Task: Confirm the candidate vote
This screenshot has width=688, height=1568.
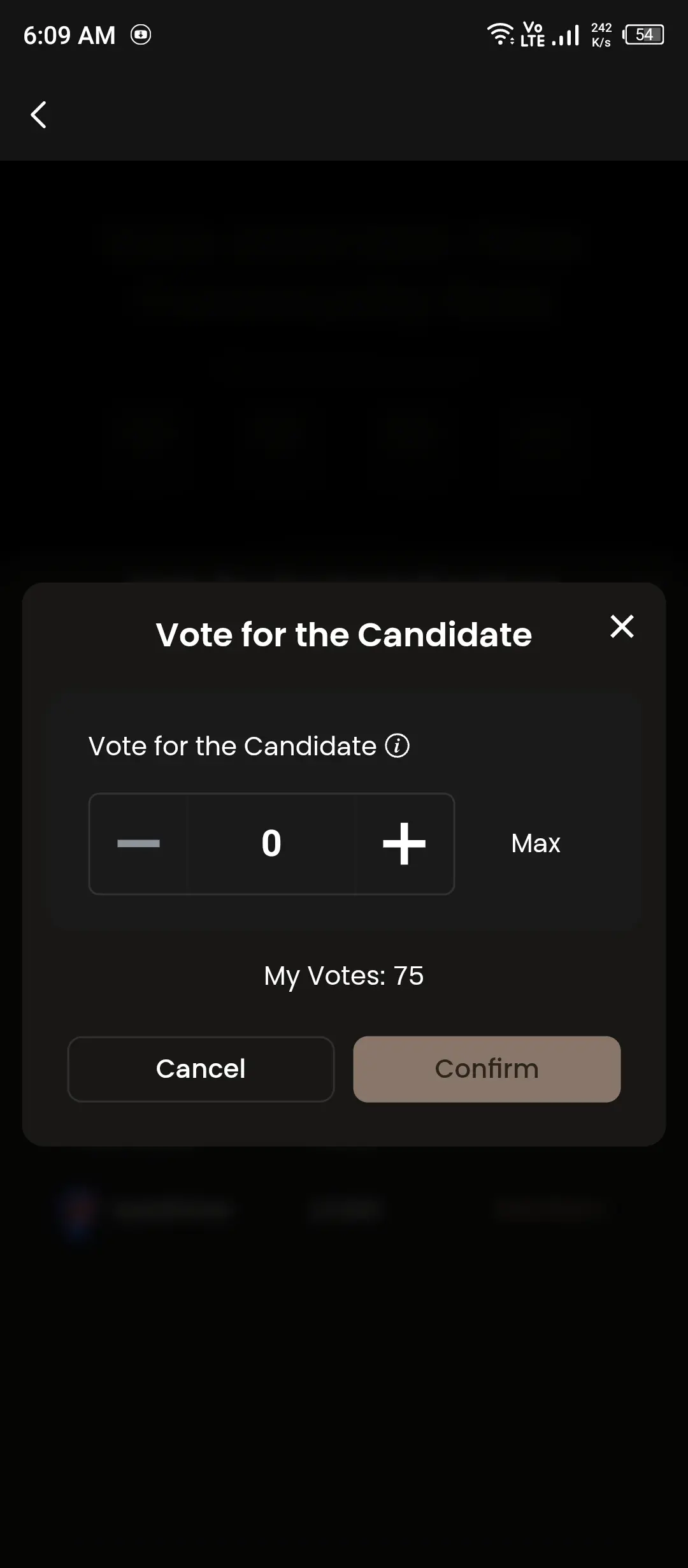Action: coord(487,1069)
